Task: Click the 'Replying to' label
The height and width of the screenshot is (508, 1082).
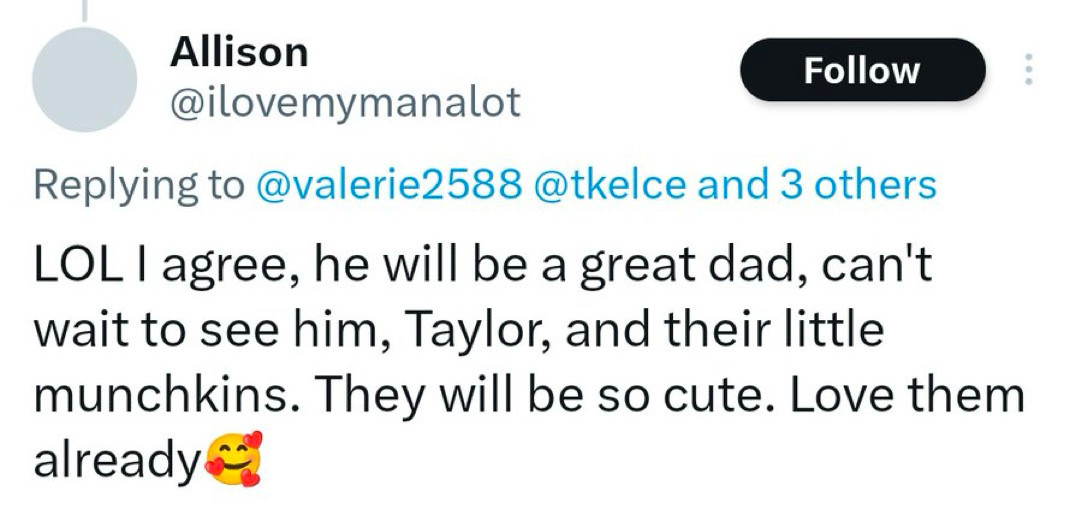Action: coord(140,185)
